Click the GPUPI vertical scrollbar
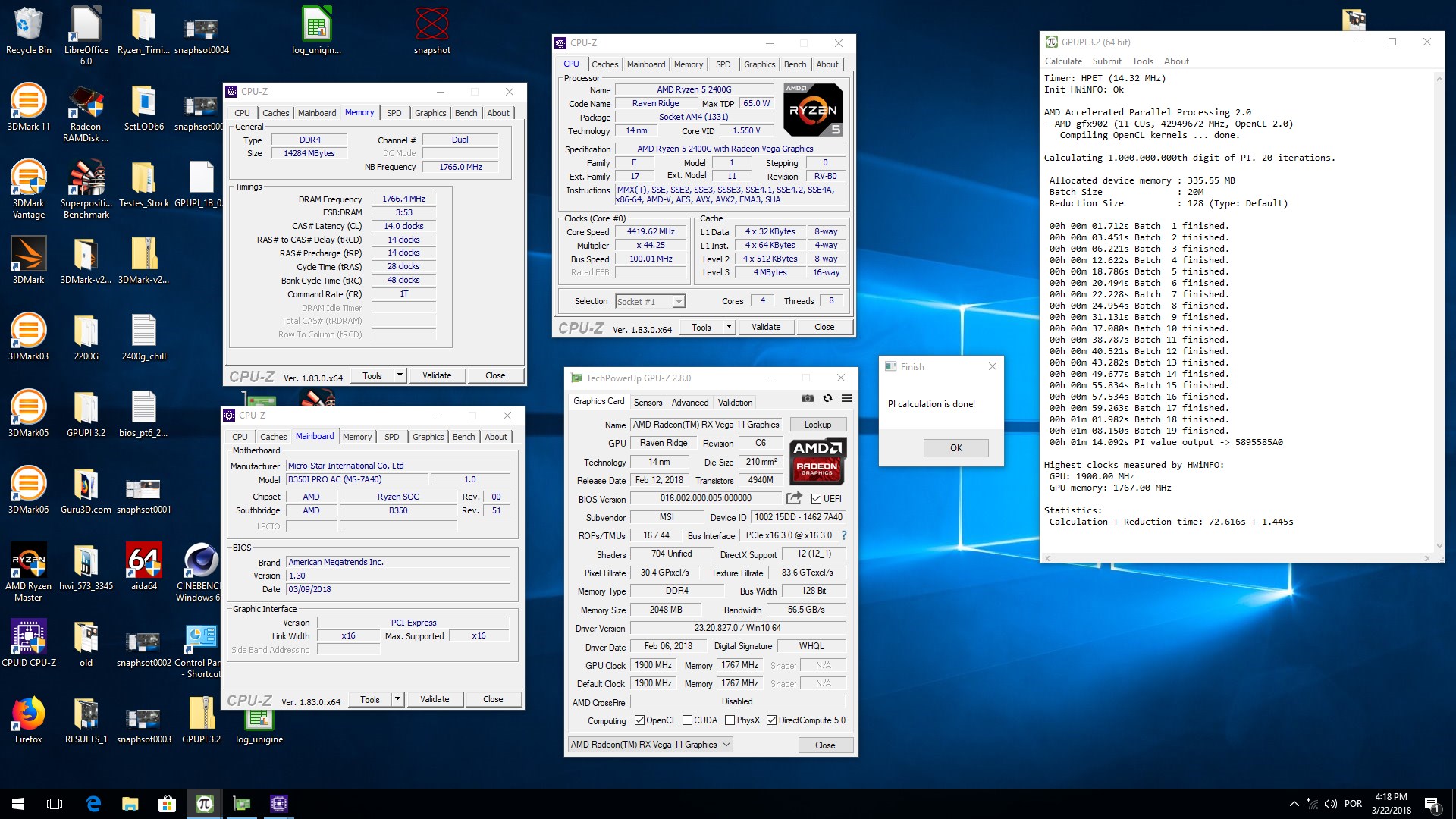The image size is (1456, 819). [1439, 312]
